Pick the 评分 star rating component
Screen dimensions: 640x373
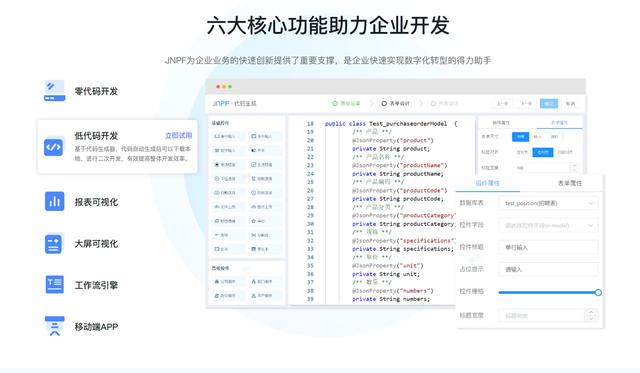[x=265, y=221]
